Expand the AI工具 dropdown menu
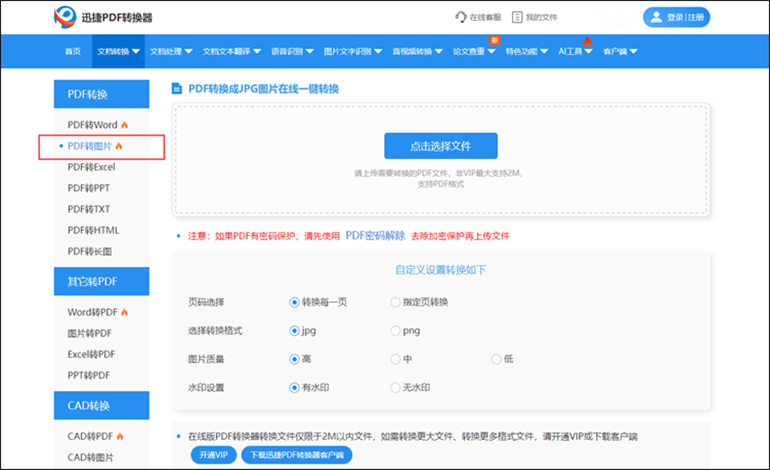The height and width of the screenshot is (470, 770). pyautogui.click(x=575, y=51)
